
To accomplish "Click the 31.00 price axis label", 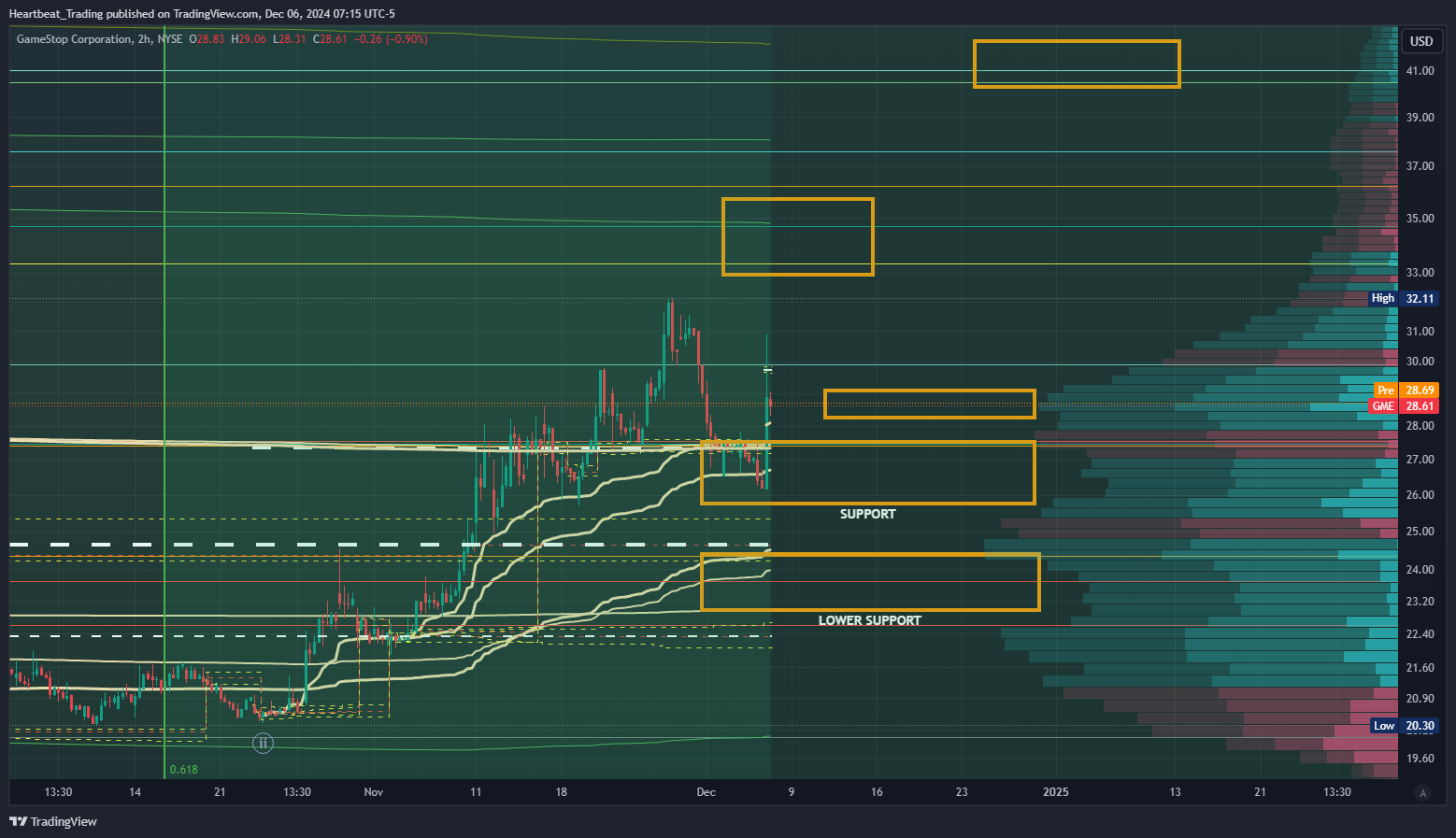I will [1420, 332].
